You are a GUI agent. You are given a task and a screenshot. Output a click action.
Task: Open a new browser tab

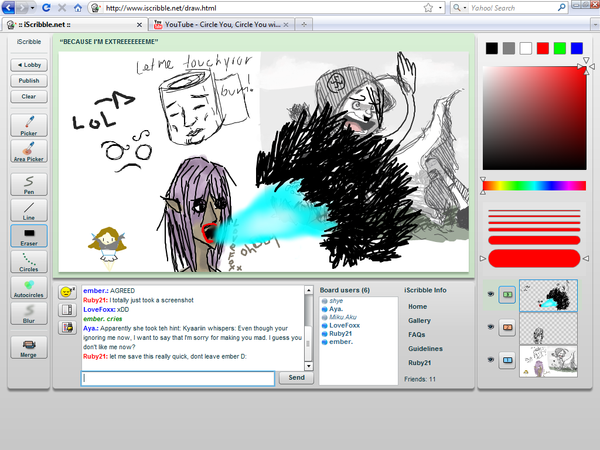point(304,24)
